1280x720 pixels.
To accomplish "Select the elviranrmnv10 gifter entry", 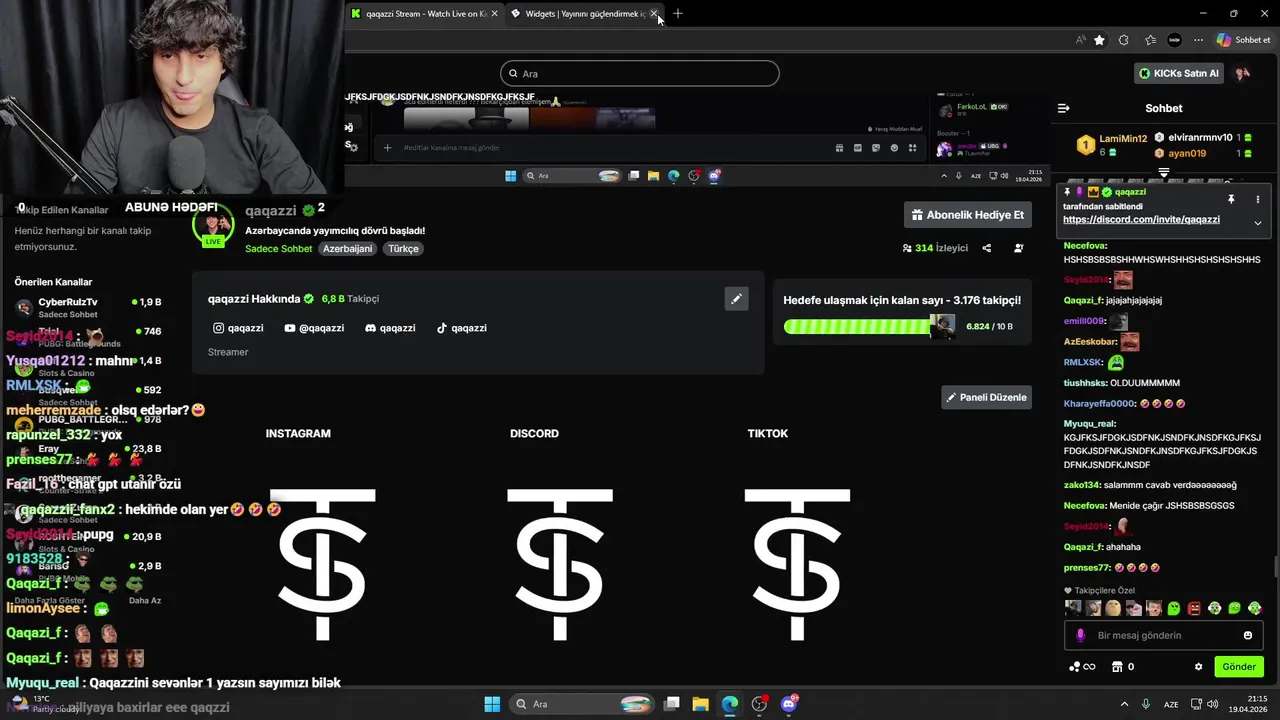I will pyautogui.click(x=1203, y=138).
